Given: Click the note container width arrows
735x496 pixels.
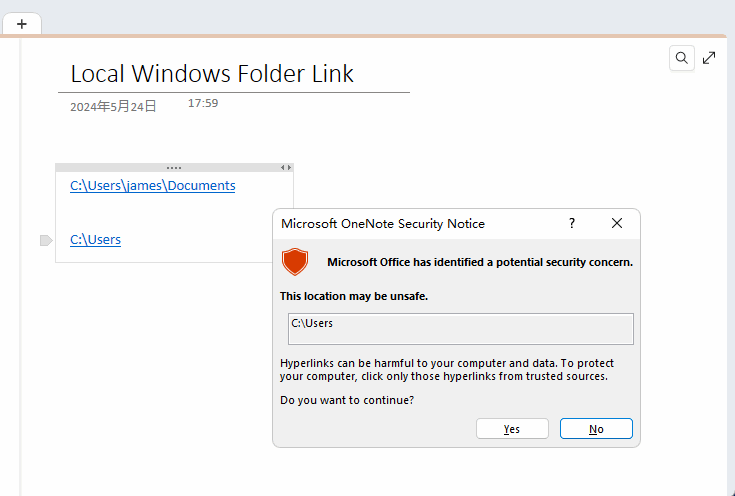Looking at the screenshot, I should [286, 167].
